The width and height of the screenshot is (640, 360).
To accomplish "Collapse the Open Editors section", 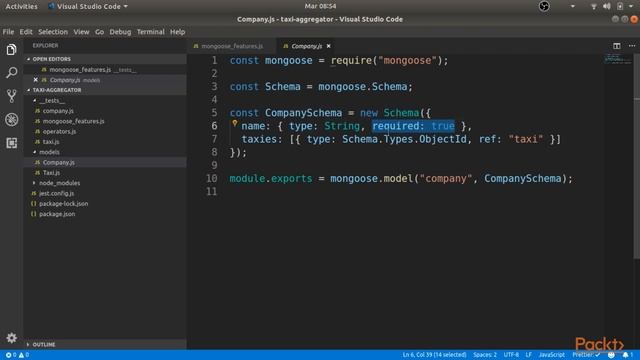I will (29, 59).
